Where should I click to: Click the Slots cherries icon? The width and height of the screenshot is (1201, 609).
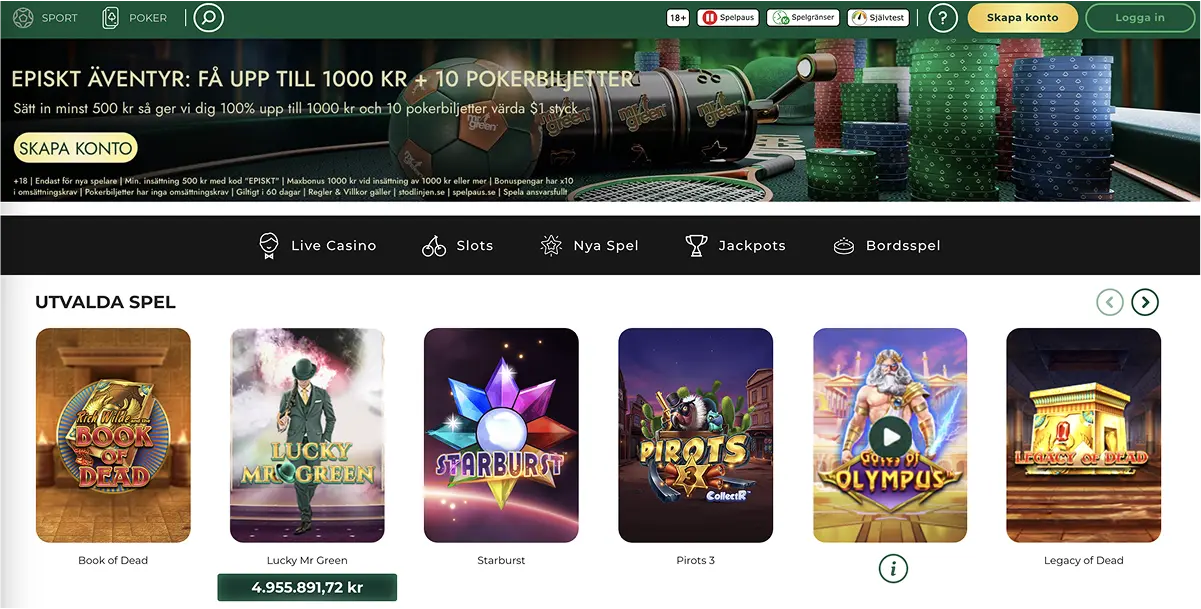pyautogui.click(x=433, y=244)
